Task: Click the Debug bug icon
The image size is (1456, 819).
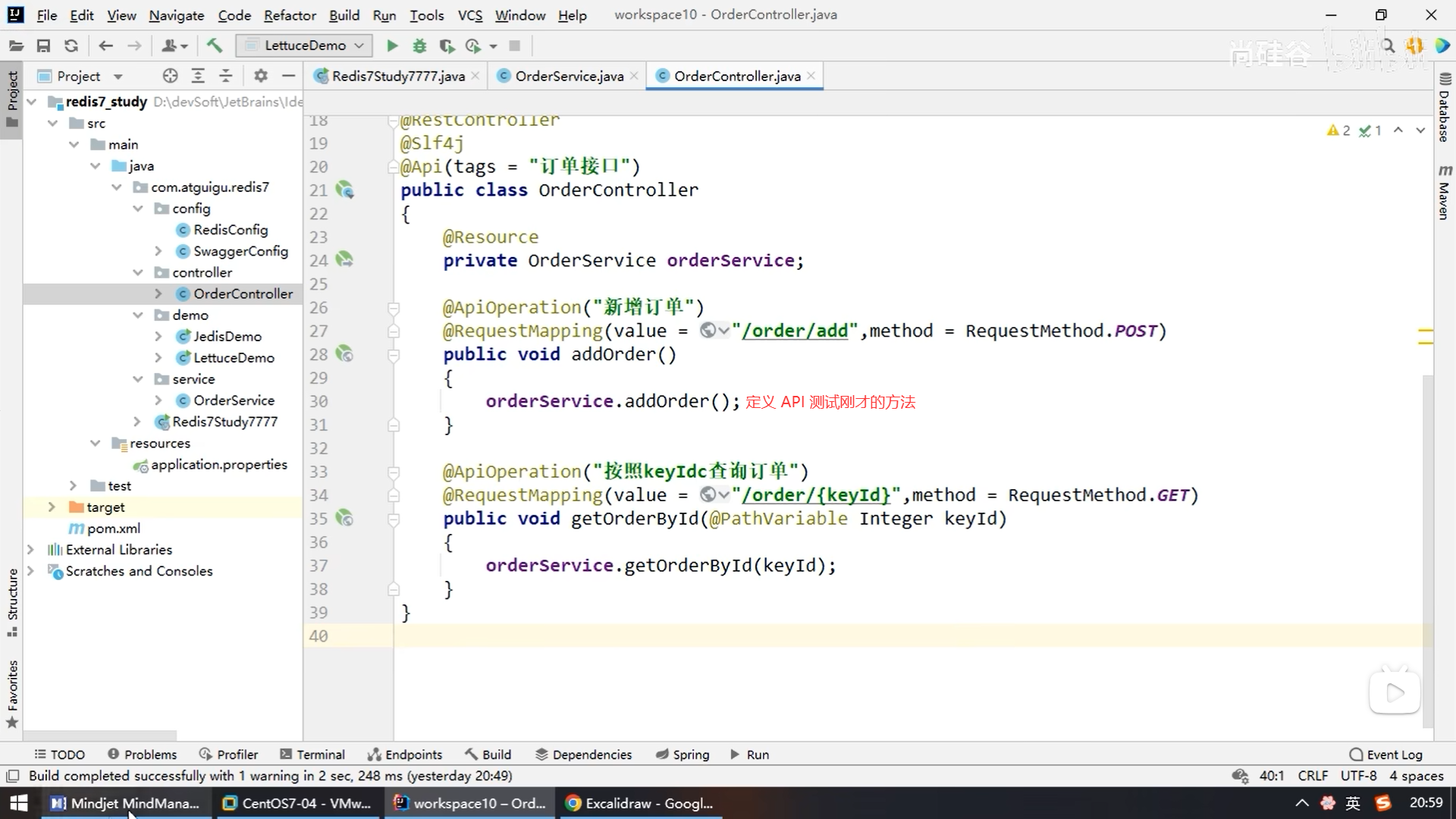Action: (x=419, y=45)
